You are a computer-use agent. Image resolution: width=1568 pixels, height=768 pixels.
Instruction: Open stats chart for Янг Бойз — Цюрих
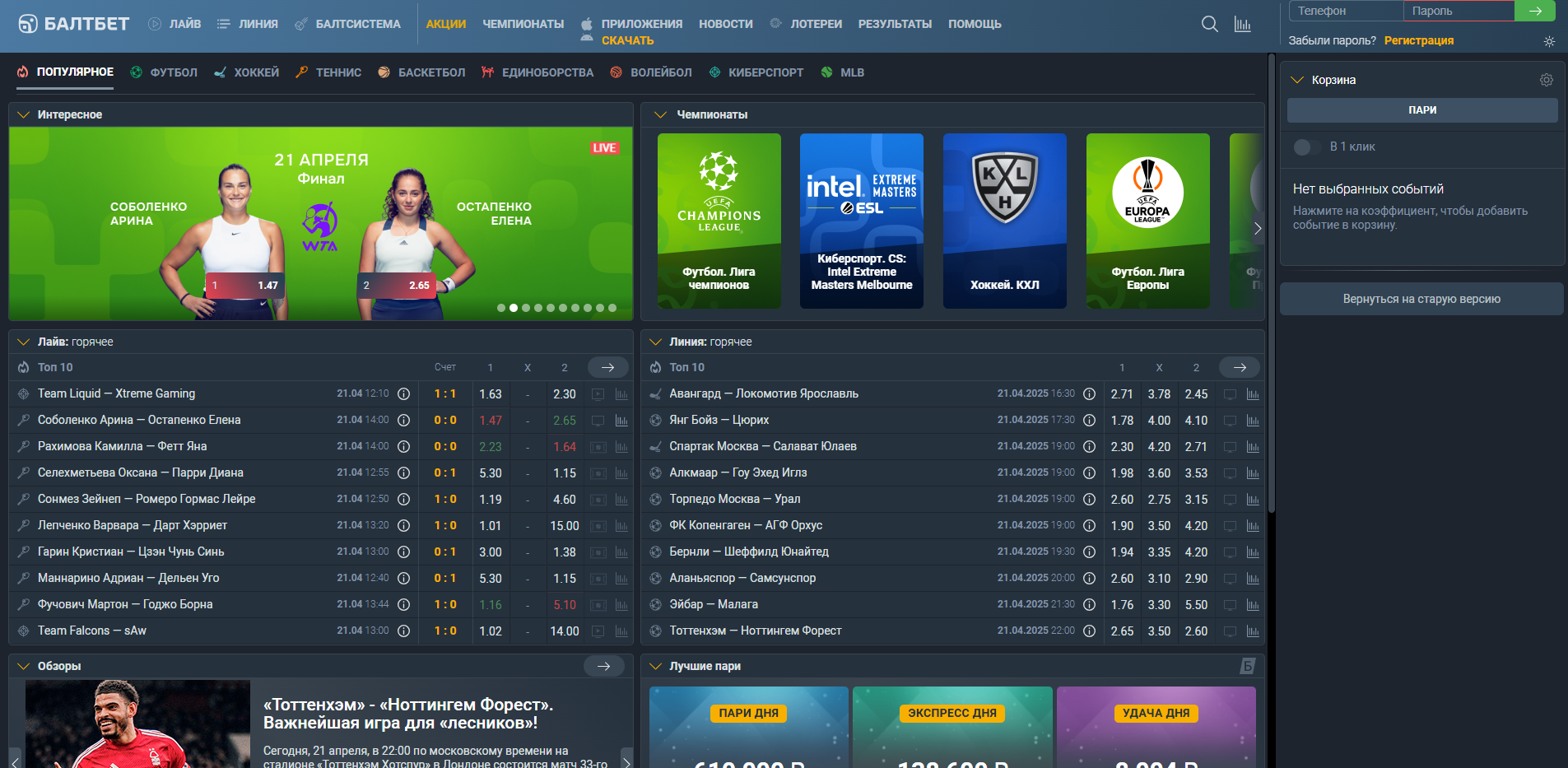click(x=1253, y=421)
